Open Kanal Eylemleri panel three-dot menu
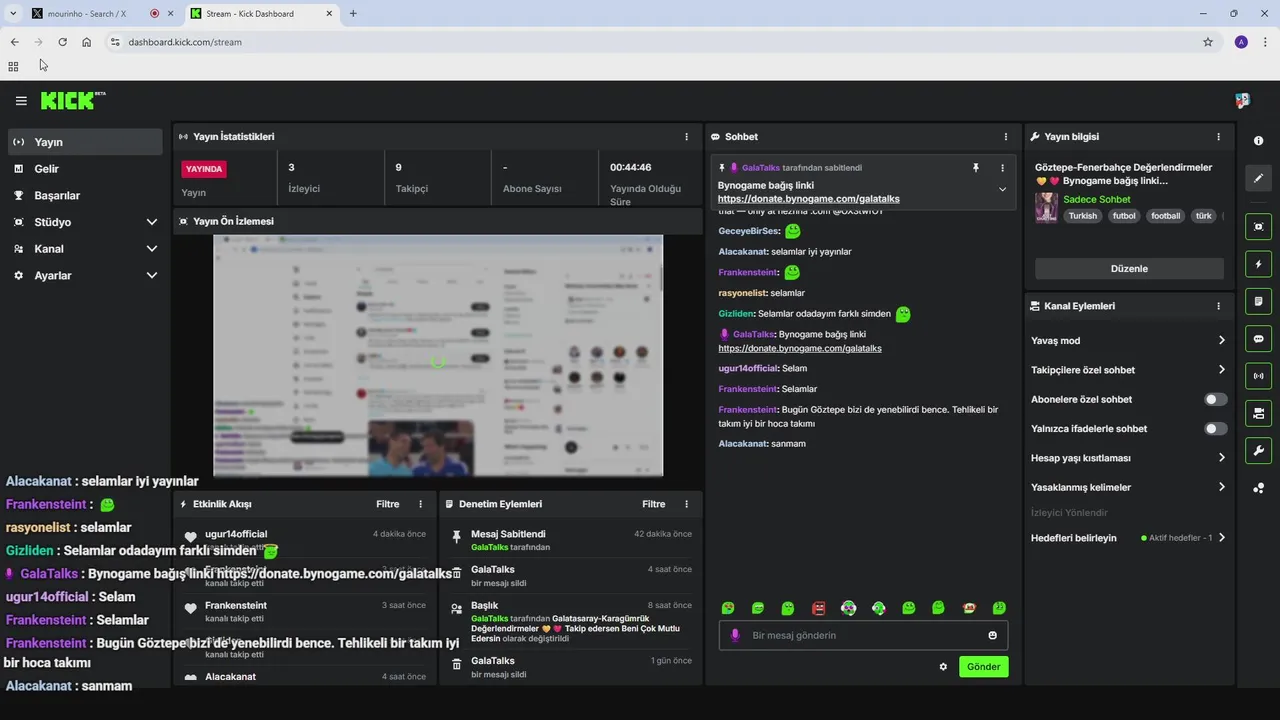The image size is (1280, 720). click(1218, 306)
